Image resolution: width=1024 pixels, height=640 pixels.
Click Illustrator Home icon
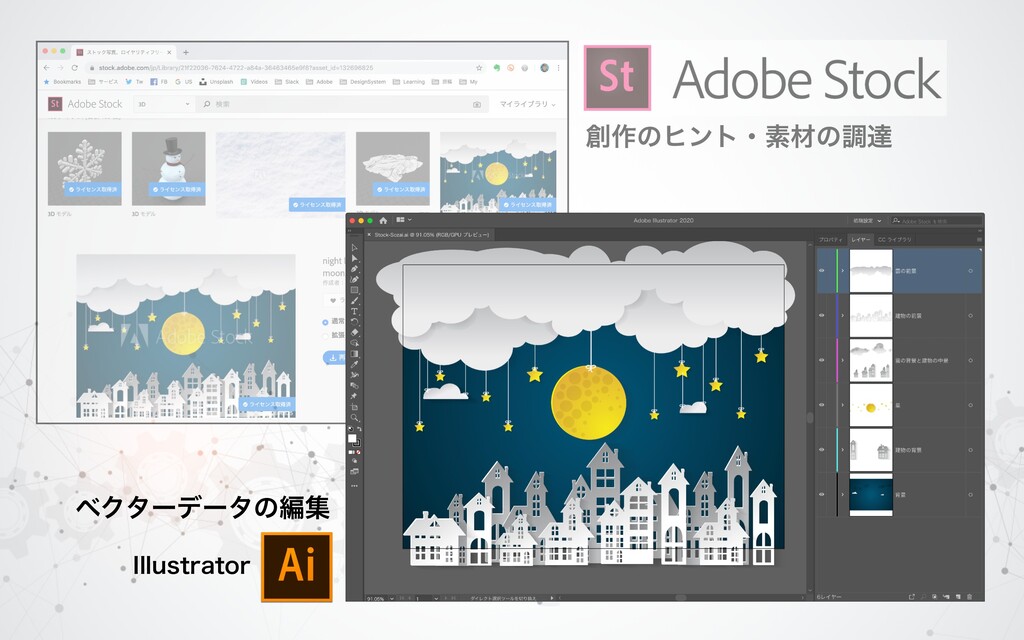pyautogui.click(x=383, y=221)
